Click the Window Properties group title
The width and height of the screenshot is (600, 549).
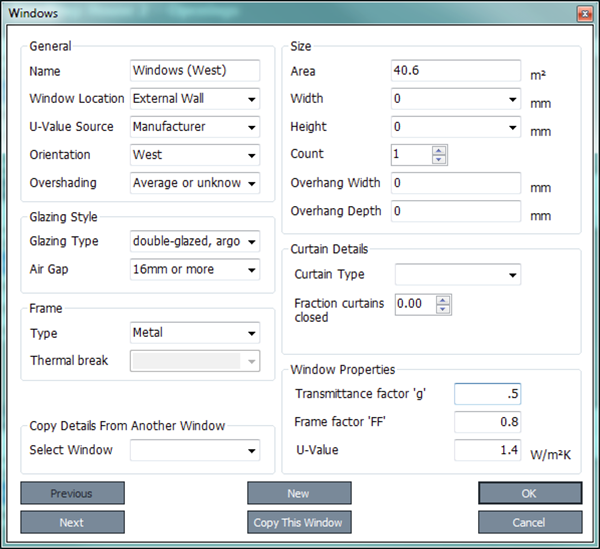click(x=342, y=370)
